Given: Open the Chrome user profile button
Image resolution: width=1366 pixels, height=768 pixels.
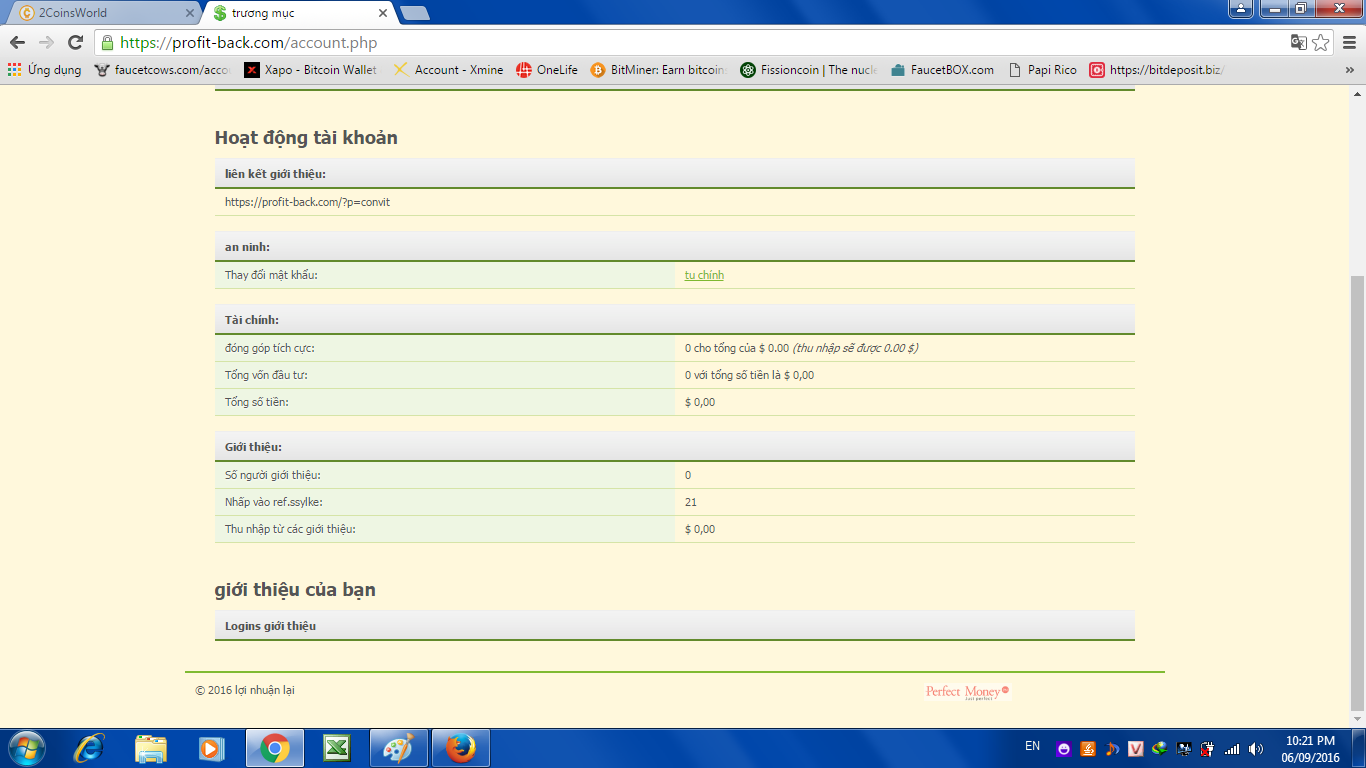Looking at the screenshot, I should coord(1240,9).
